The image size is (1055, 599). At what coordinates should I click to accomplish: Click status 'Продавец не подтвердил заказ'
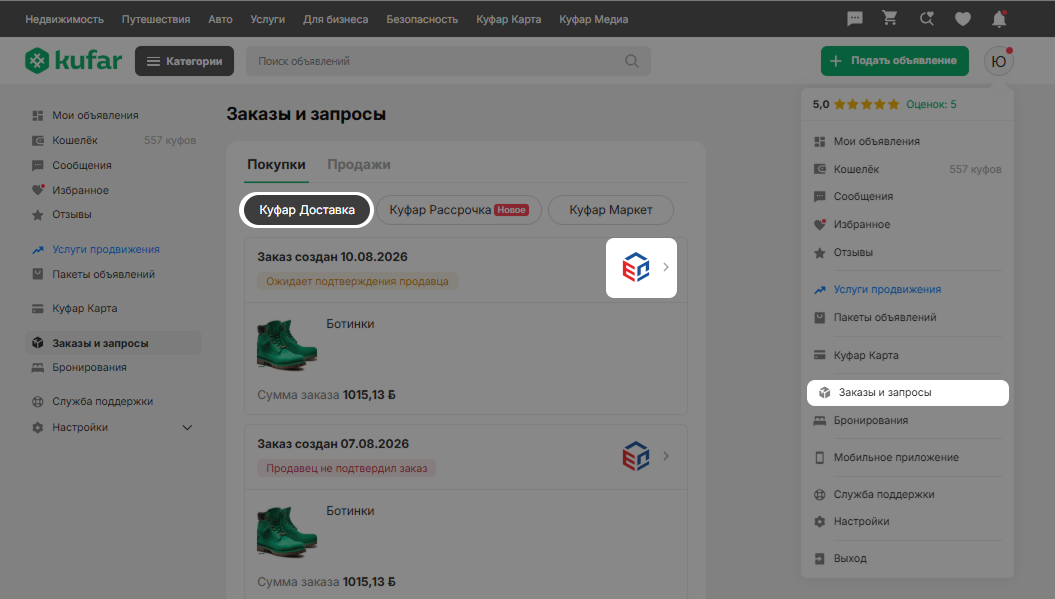(347, 468)
